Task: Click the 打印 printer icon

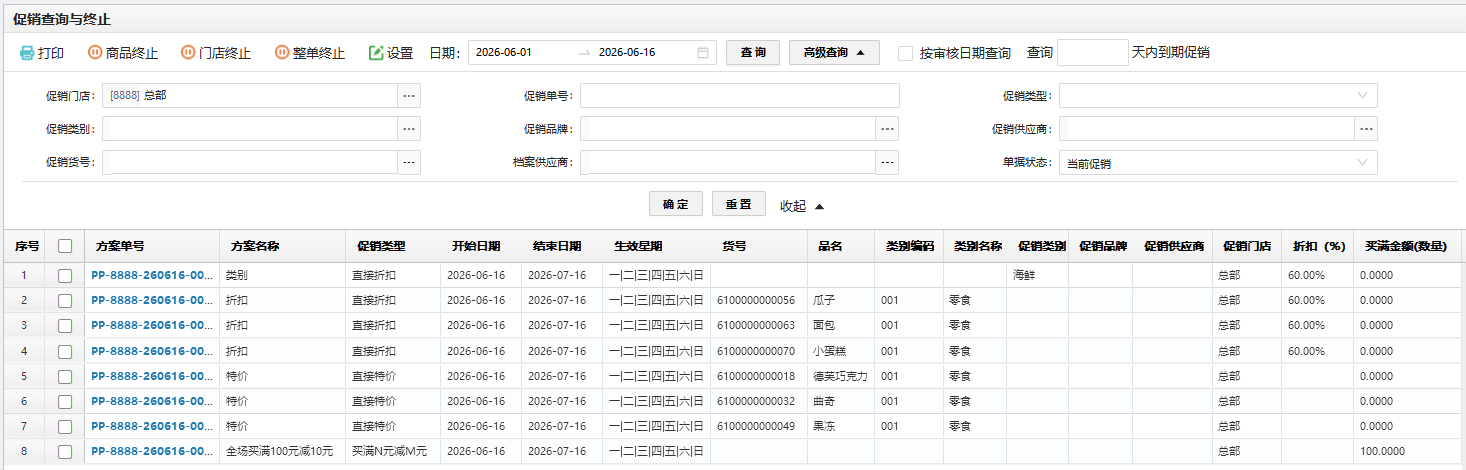Action: [x=27, y=53]
